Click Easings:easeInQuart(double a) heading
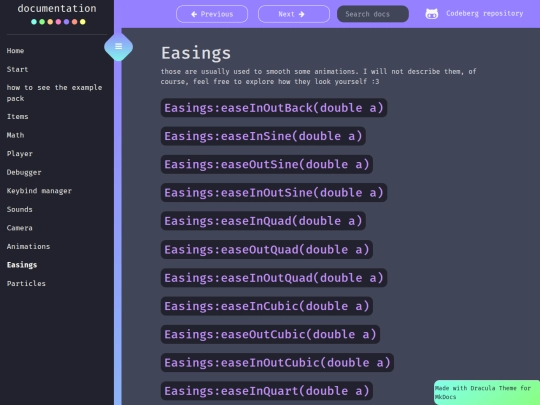Screen dimensions: 540x405 point(267,391)
